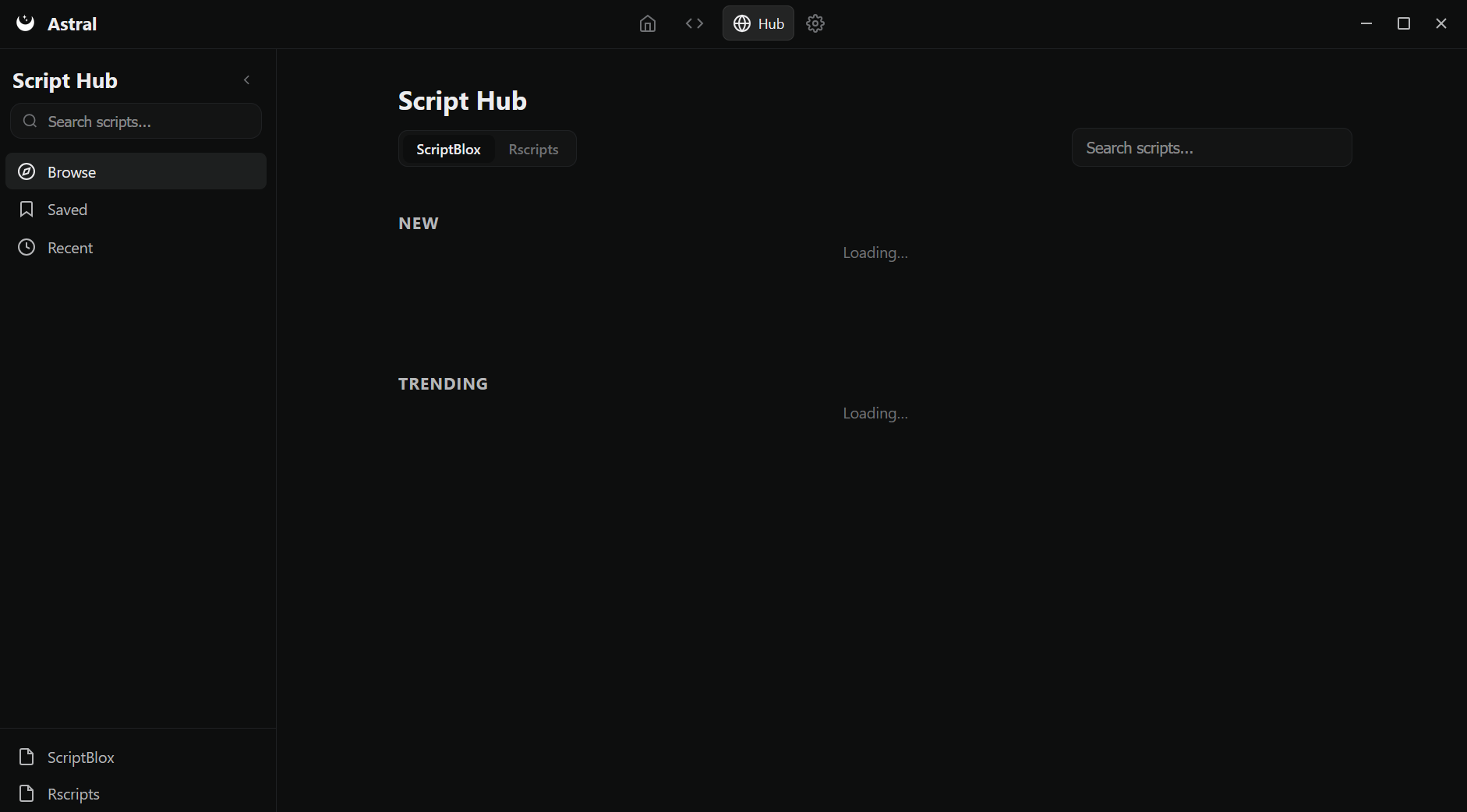Image resolution: width=1467 pixels, height=812 pixels.
Task: Focus the sidebar Search scripts field
Action: point(136,121)
